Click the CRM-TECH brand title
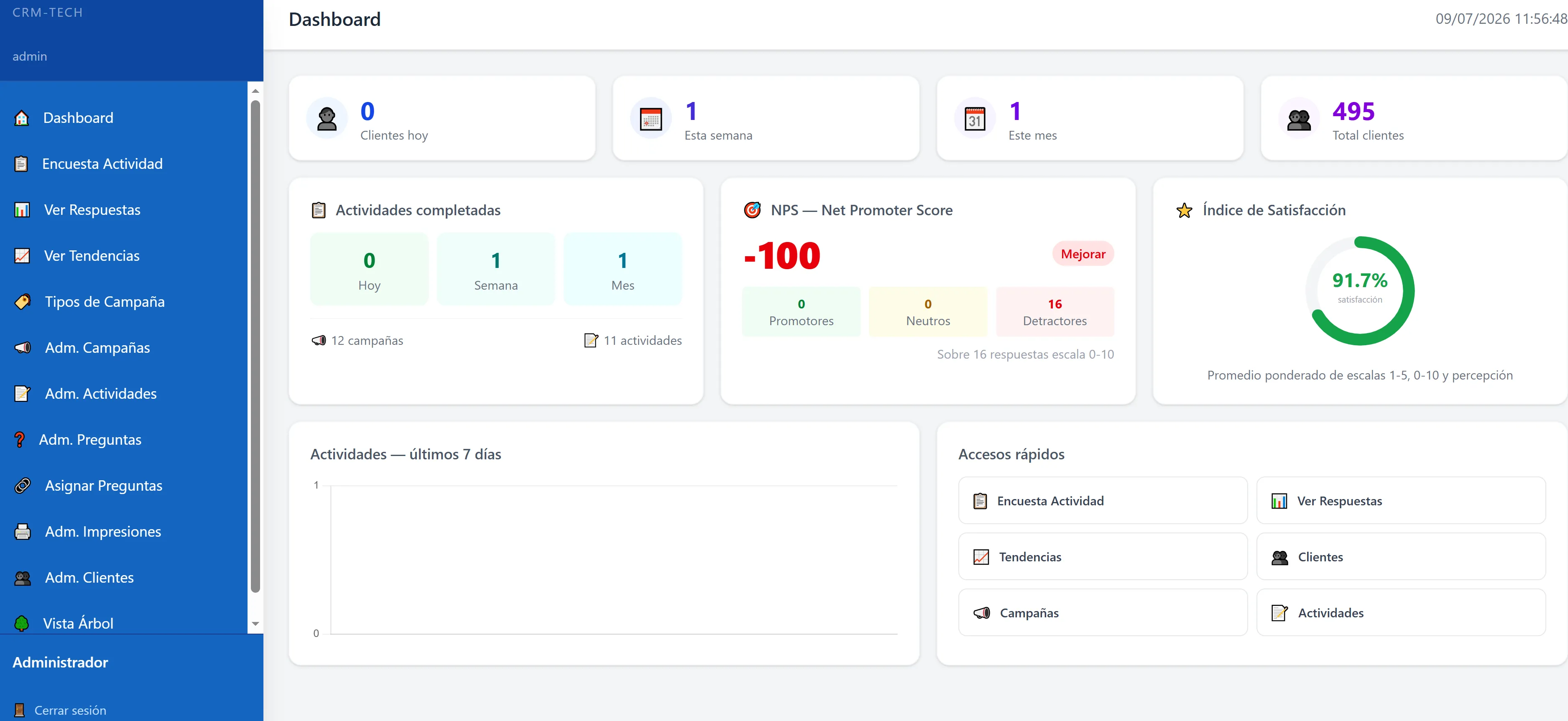This screenshot has height=721, width=1568. (48, 12)
